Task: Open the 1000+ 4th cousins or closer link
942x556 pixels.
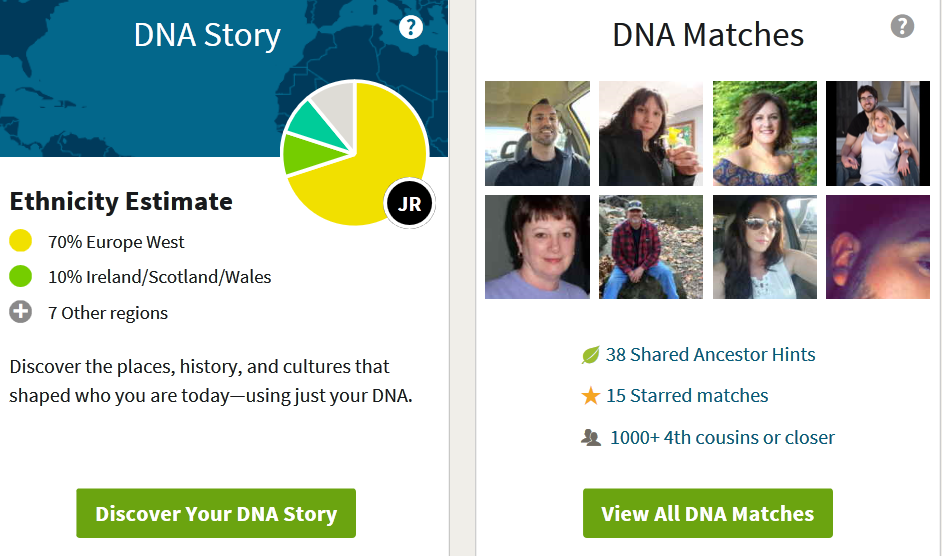Action: [722, 438]
